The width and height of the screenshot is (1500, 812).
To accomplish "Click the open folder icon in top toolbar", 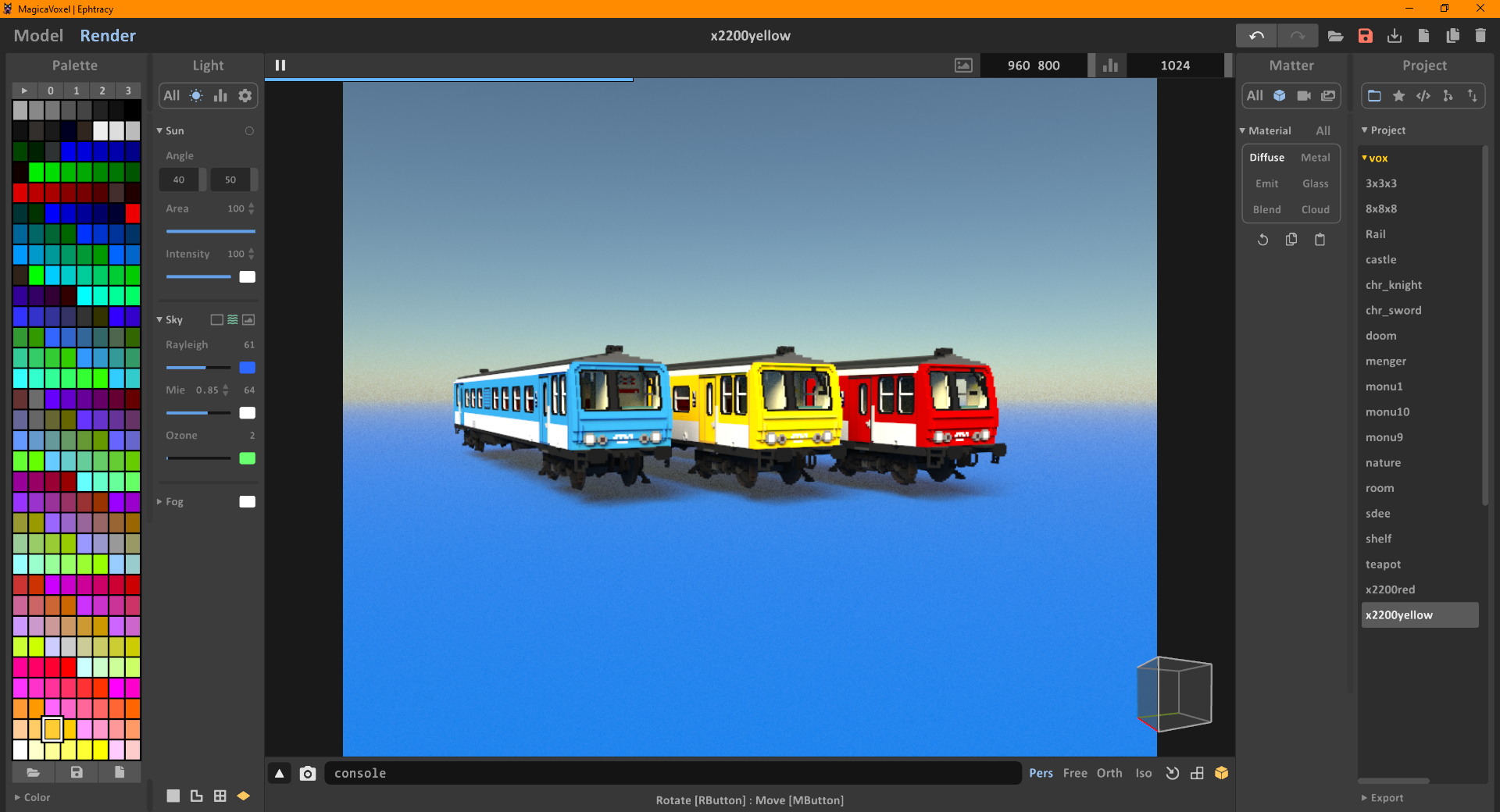I will [1335, 36].
